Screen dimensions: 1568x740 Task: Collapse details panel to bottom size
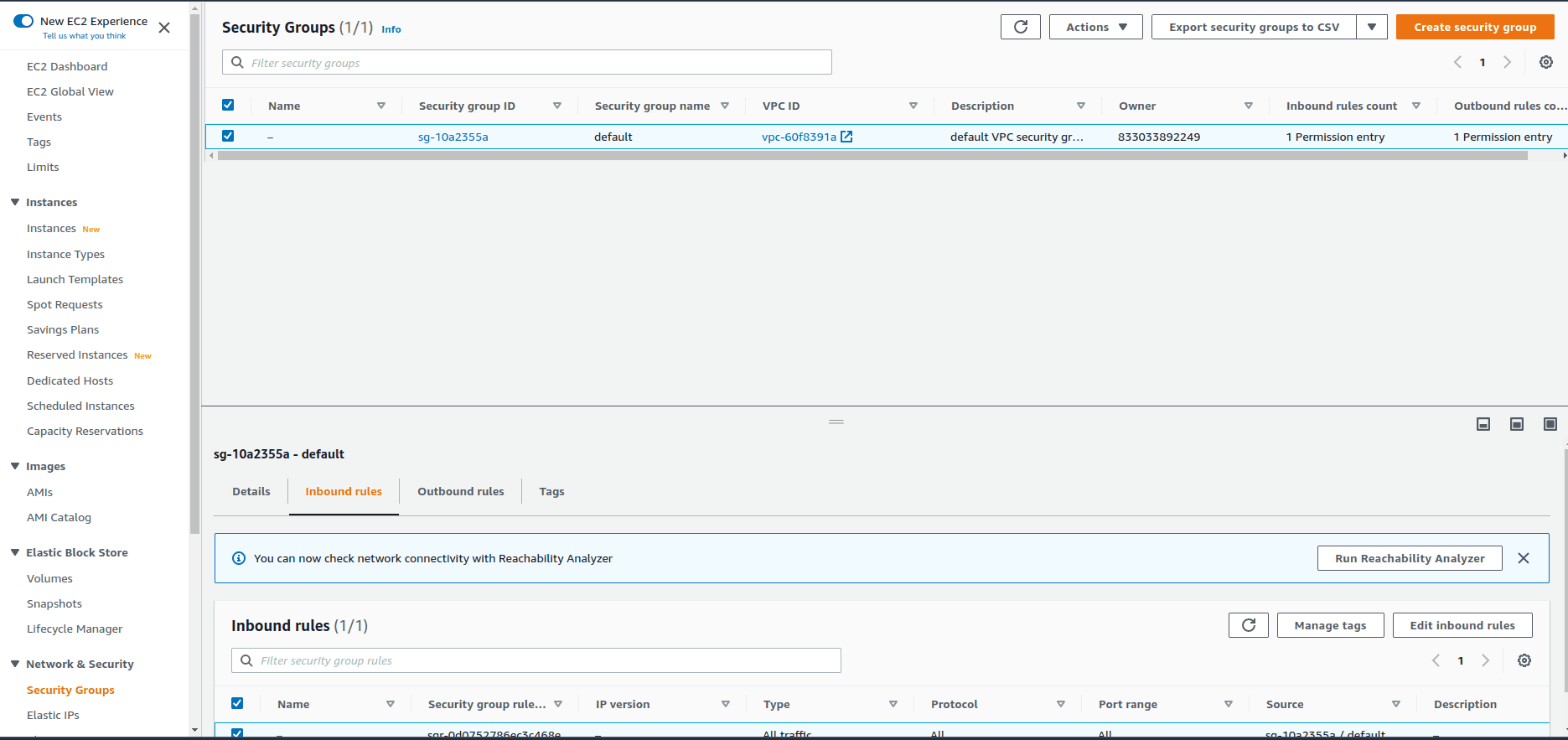[x=1483, y=424]
